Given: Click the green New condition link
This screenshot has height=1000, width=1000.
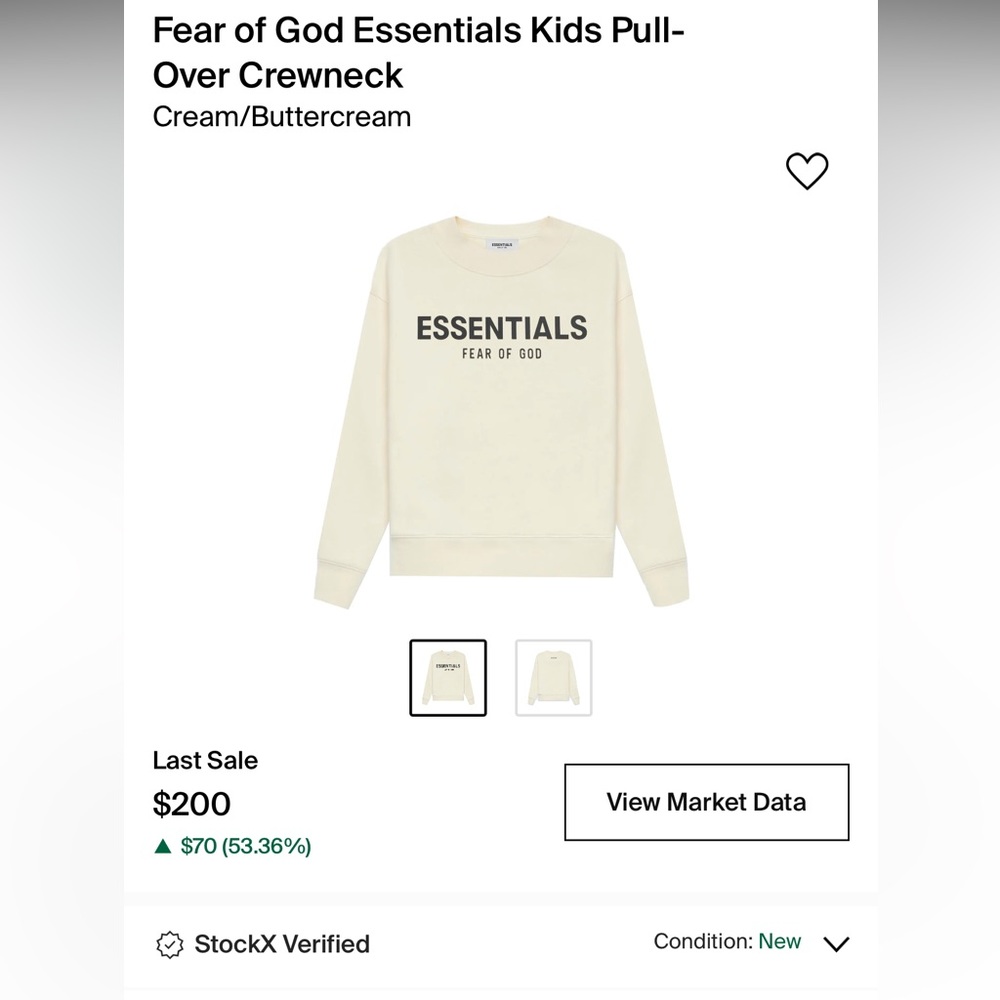Looking at the screenshot, I should pos(779,941).
